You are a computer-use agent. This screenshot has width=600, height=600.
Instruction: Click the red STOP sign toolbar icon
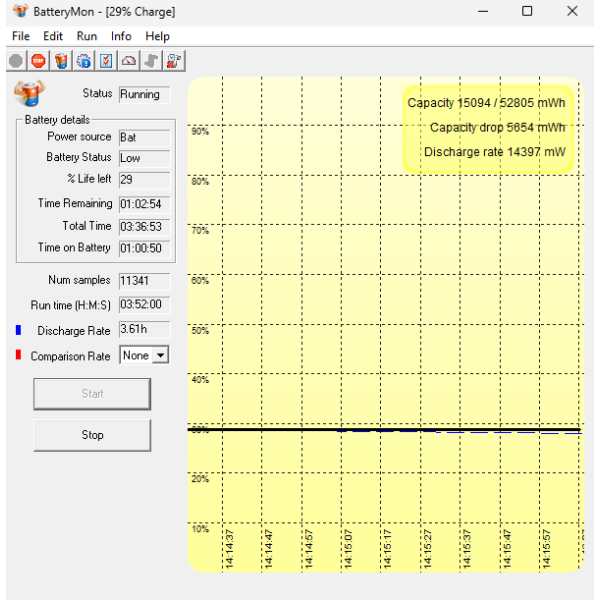point(38,61)
